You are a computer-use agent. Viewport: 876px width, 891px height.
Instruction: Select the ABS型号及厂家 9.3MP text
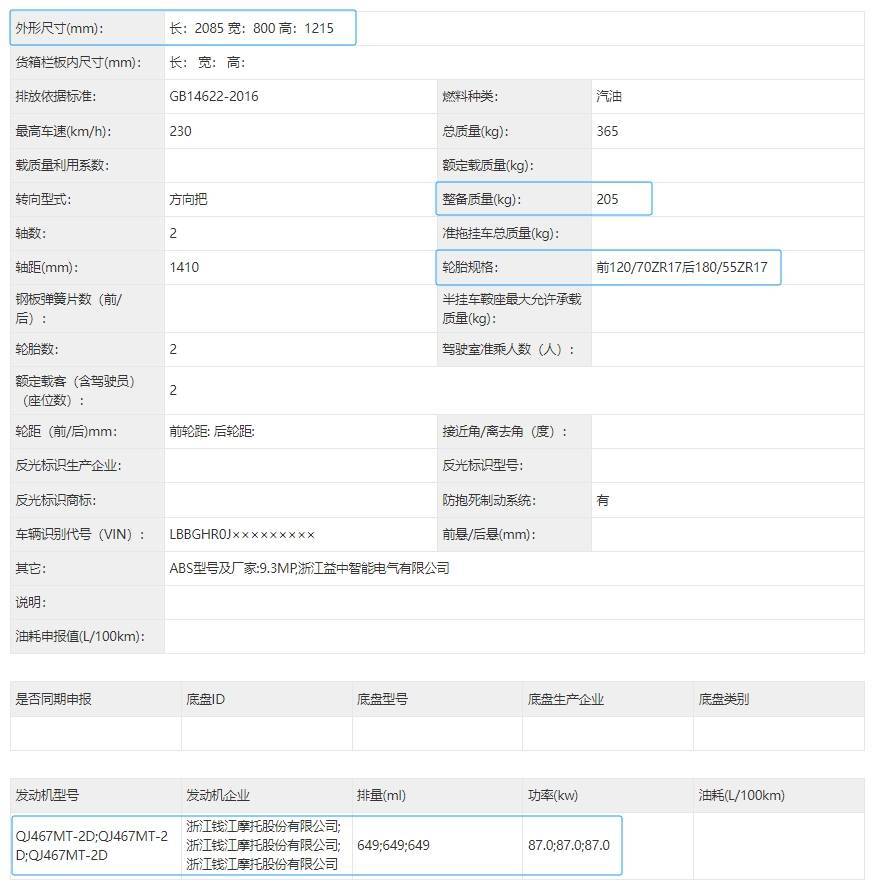pyautogui.click(x=309, y=569)
